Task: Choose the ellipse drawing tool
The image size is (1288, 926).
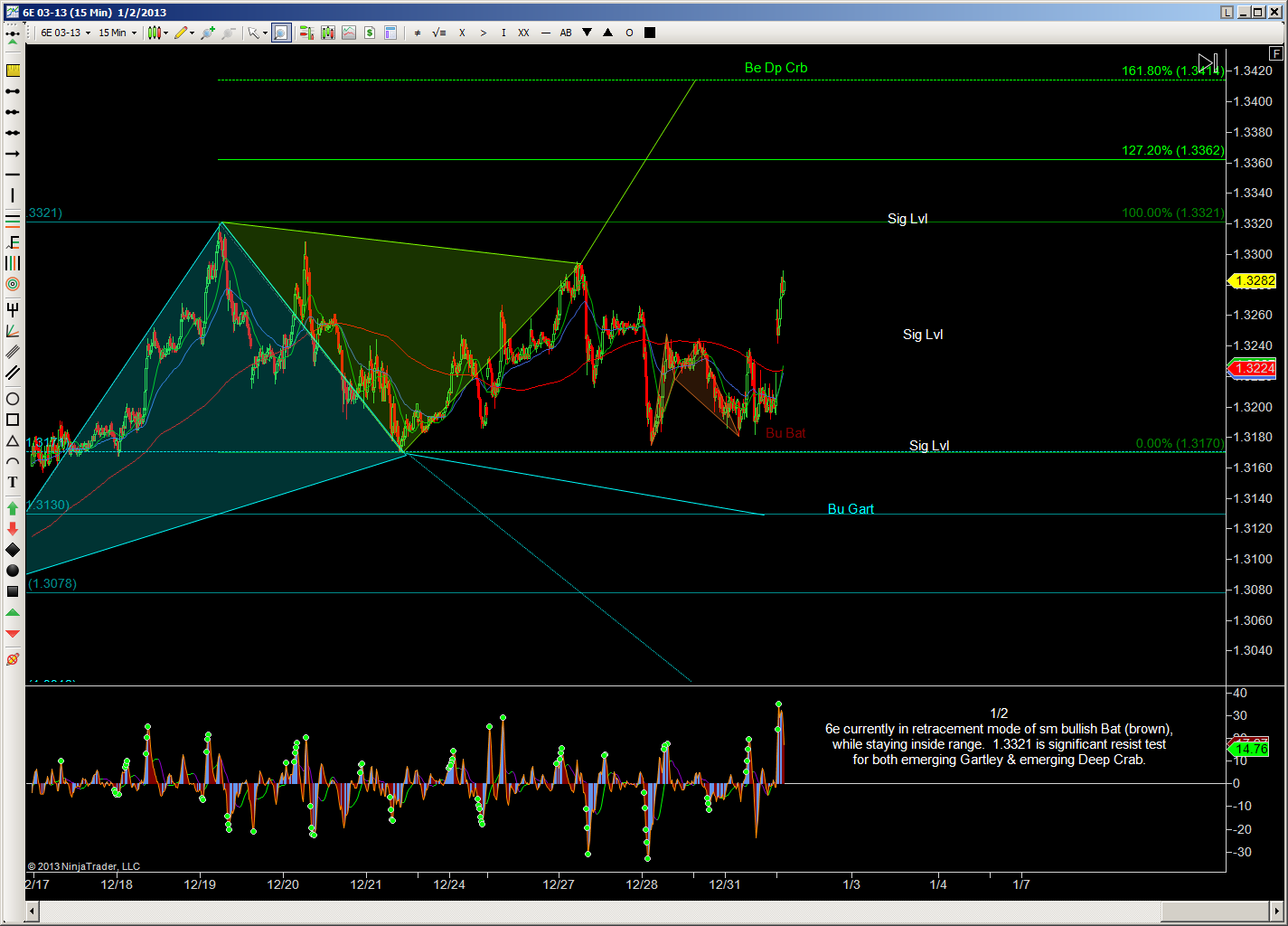Action: point(13,399)
